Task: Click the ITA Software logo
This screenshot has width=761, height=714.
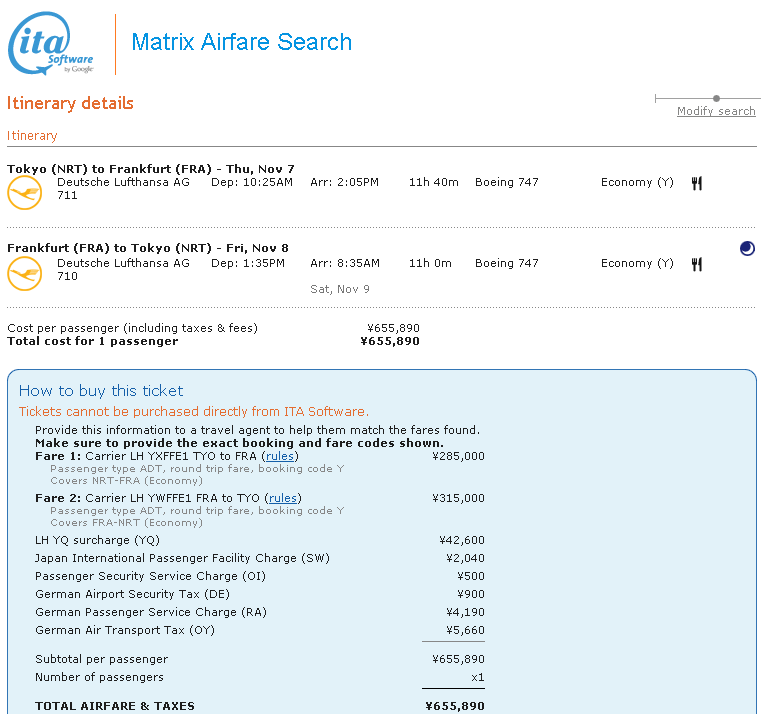Action: click(x=51, y=44)
